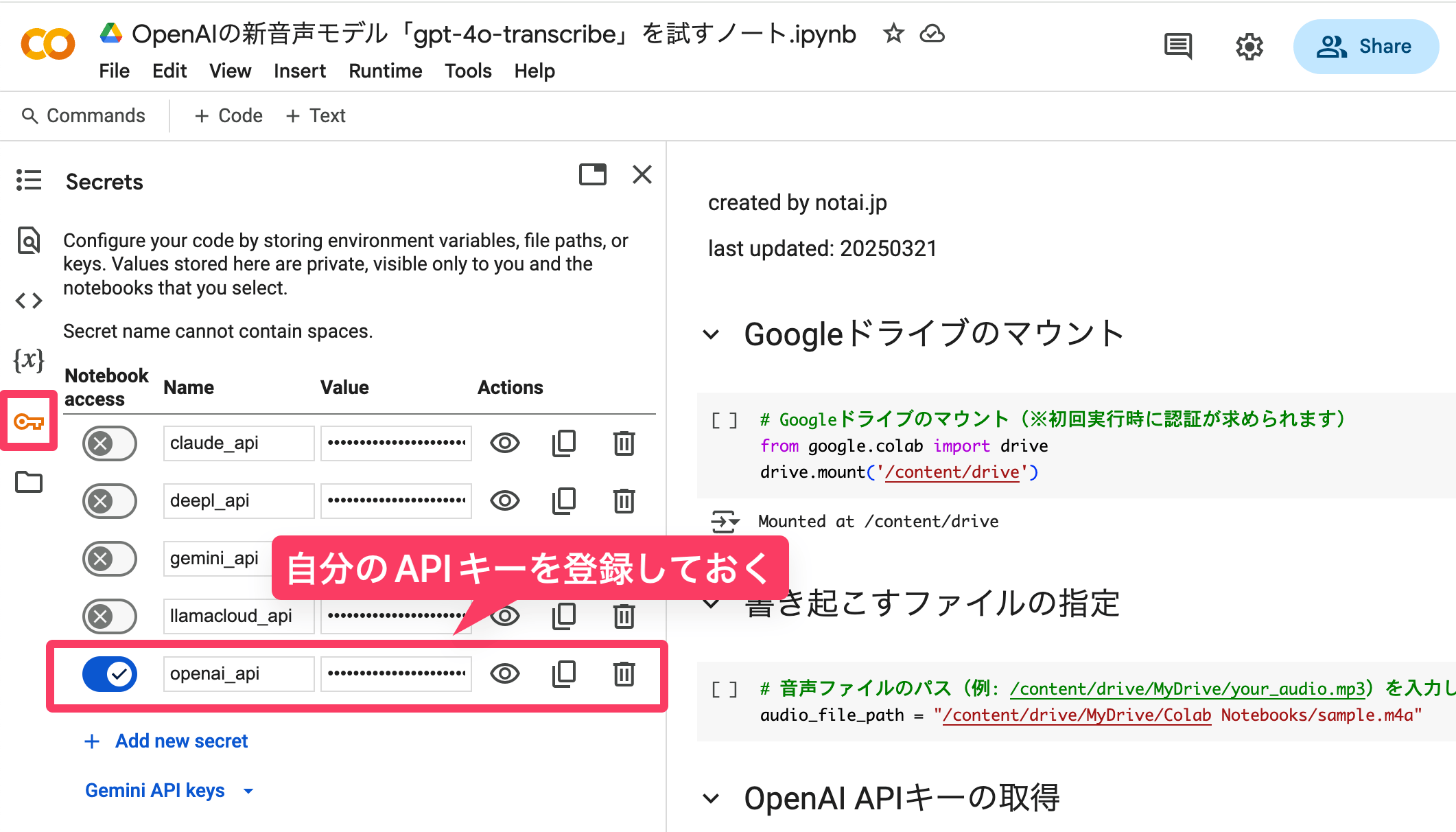
Task: Open the Tools menu
Action: coord(468,71)
